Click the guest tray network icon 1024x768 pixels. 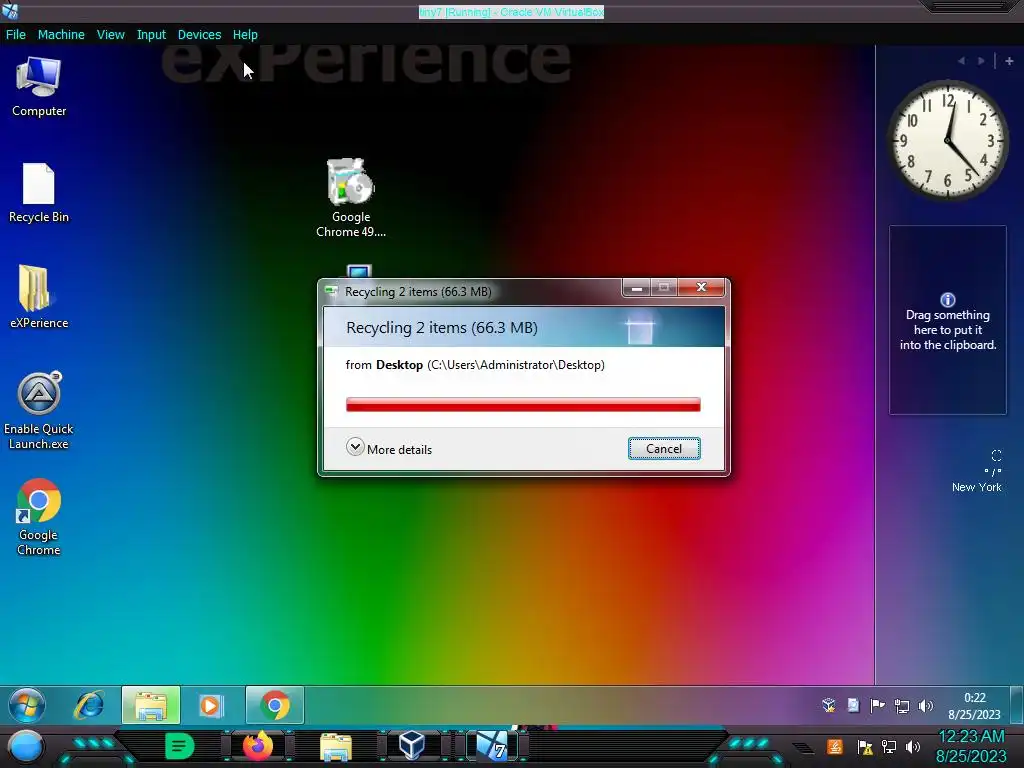click(x=902, y=706)
